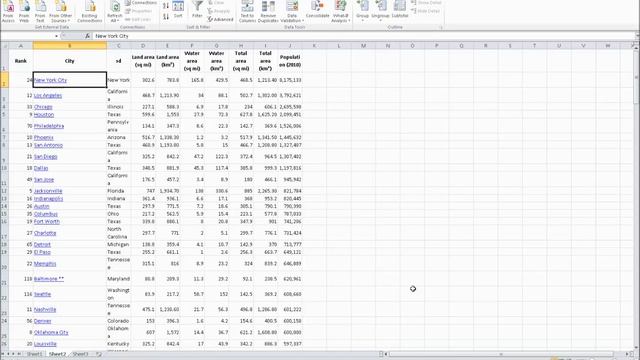The width and height of the screenshot is (640, 360).
Task: Click connection Properties in ribbon
Action: 139,11
